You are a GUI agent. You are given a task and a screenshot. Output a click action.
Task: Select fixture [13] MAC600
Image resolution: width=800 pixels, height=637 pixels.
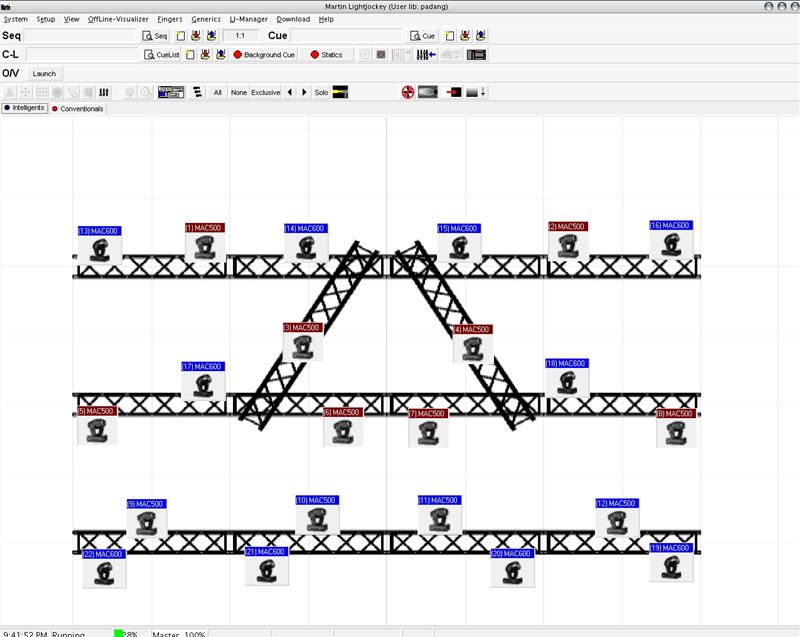point(99,245)
